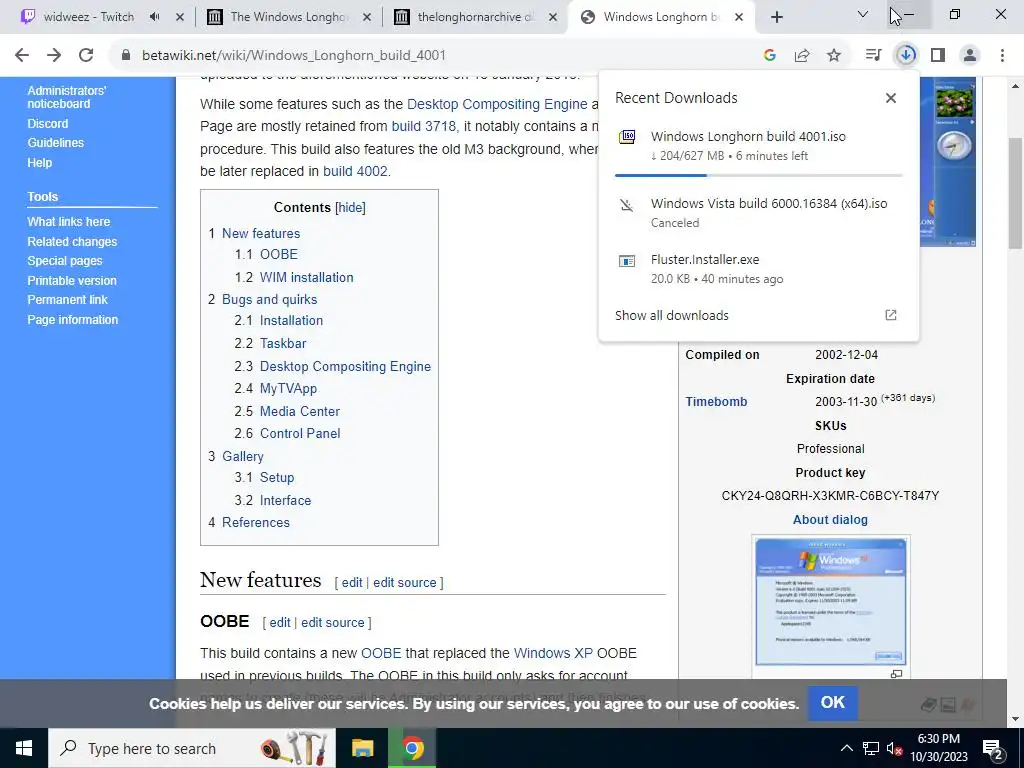Click the ISO file icon for build 4001
The image size is (1024, 768).
(x=627, y=136)
